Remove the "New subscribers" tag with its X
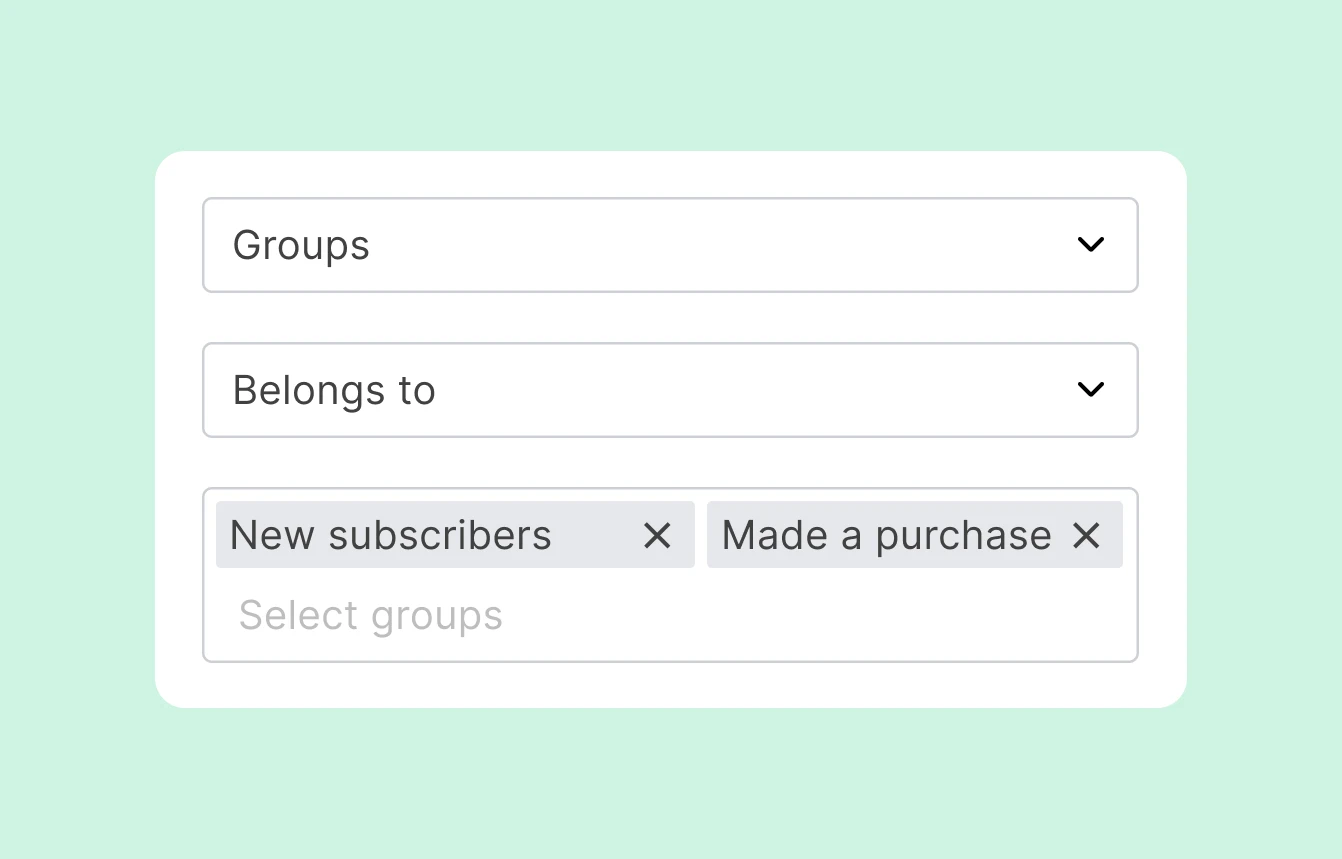1342x859 pixels. click(657, 536)
